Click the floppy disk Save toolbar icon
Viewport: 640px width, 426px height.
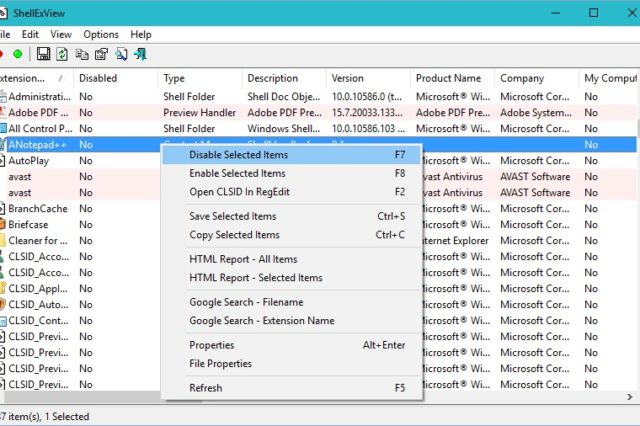click(43, 54)
